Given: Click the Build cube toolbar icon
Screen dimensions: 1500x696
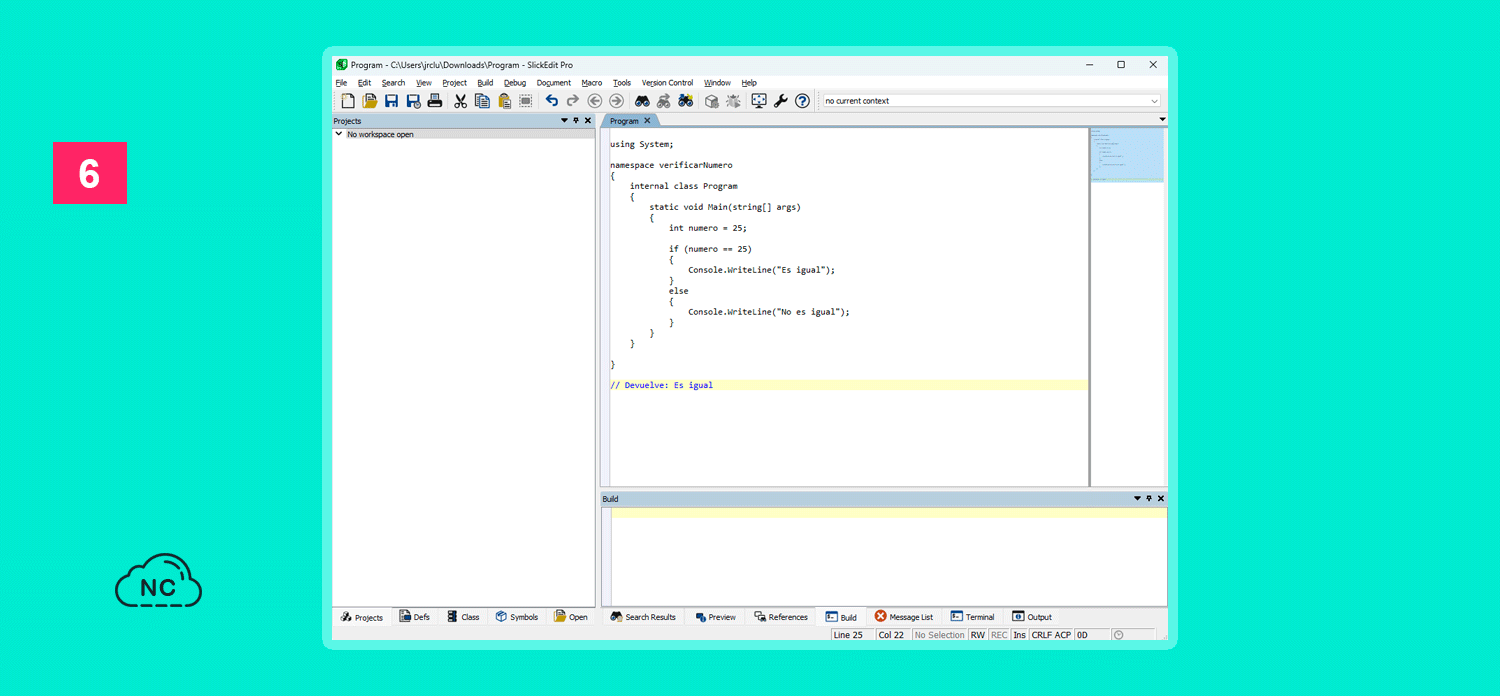Looking at the screenshot, I should click(711, 101).
